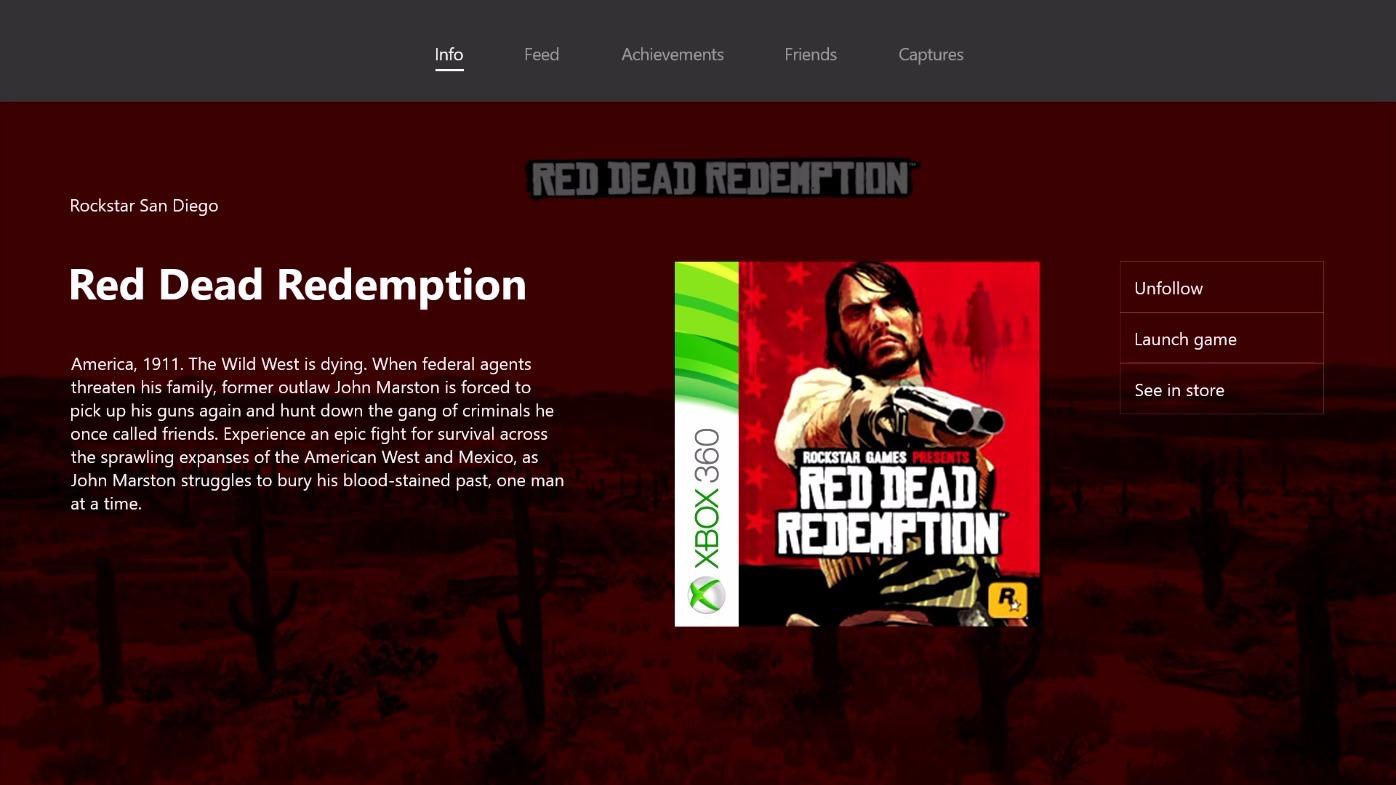This screenshot has width=1396, height=785.
Task: Click the Xbox sphere logo on cover spine
Action: click(706, 596)
